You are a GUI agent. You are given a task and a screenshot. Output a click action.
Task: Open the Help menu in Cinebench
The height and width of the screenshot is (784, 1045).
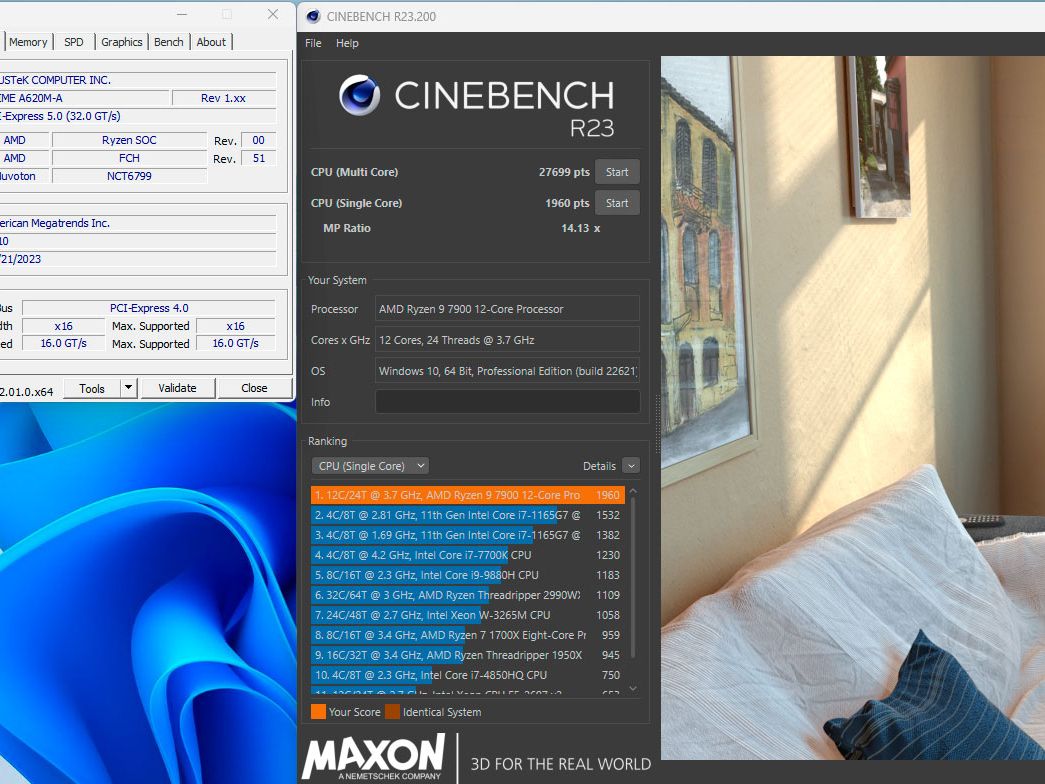pos(347,43)
